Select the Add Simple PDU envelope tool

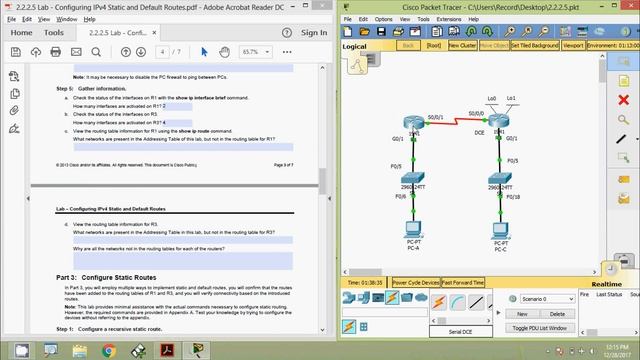[623, 180]
